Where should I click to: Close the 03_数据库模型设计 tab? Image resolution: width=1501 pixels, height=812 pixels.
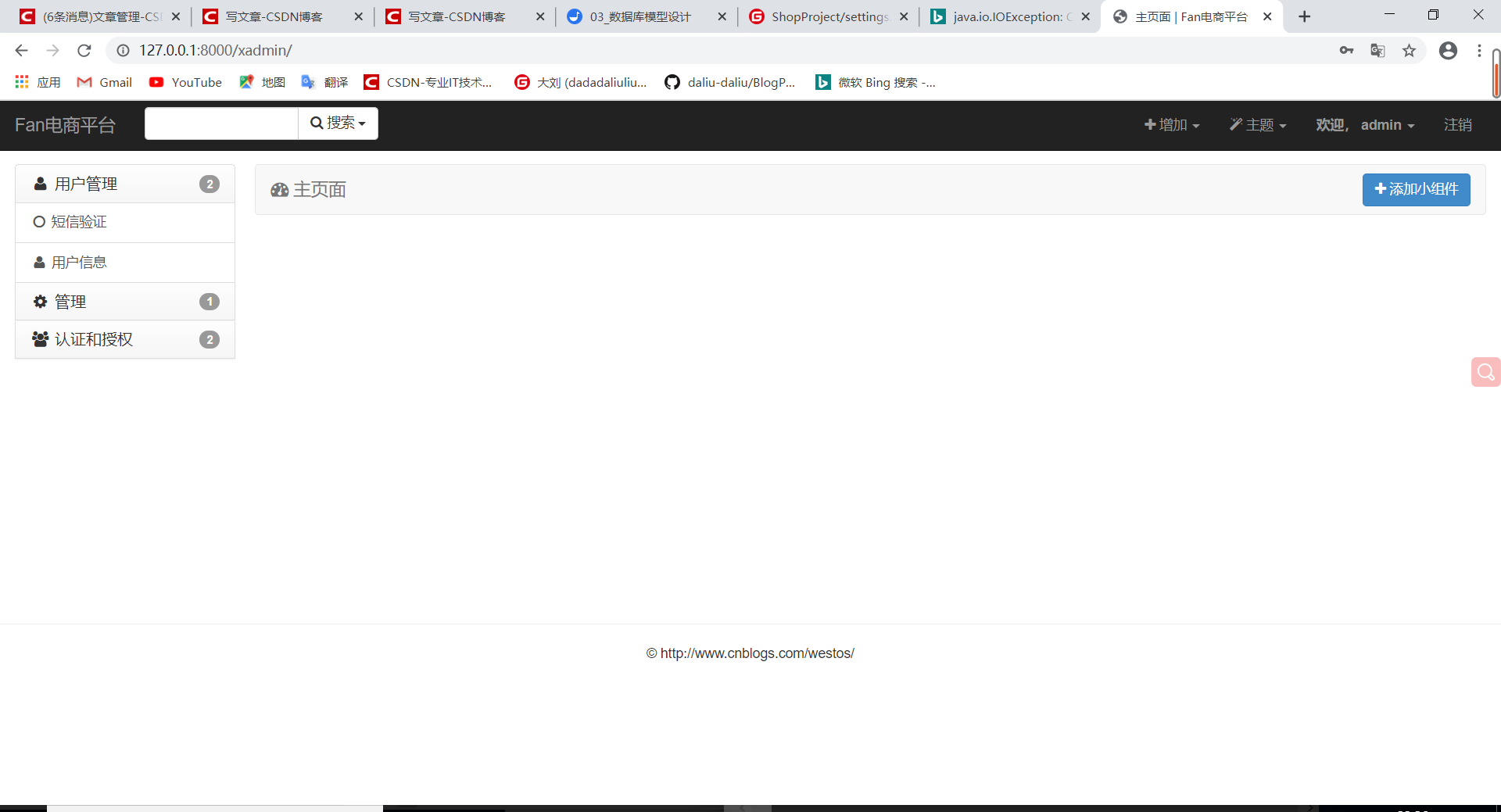(722, 16)
